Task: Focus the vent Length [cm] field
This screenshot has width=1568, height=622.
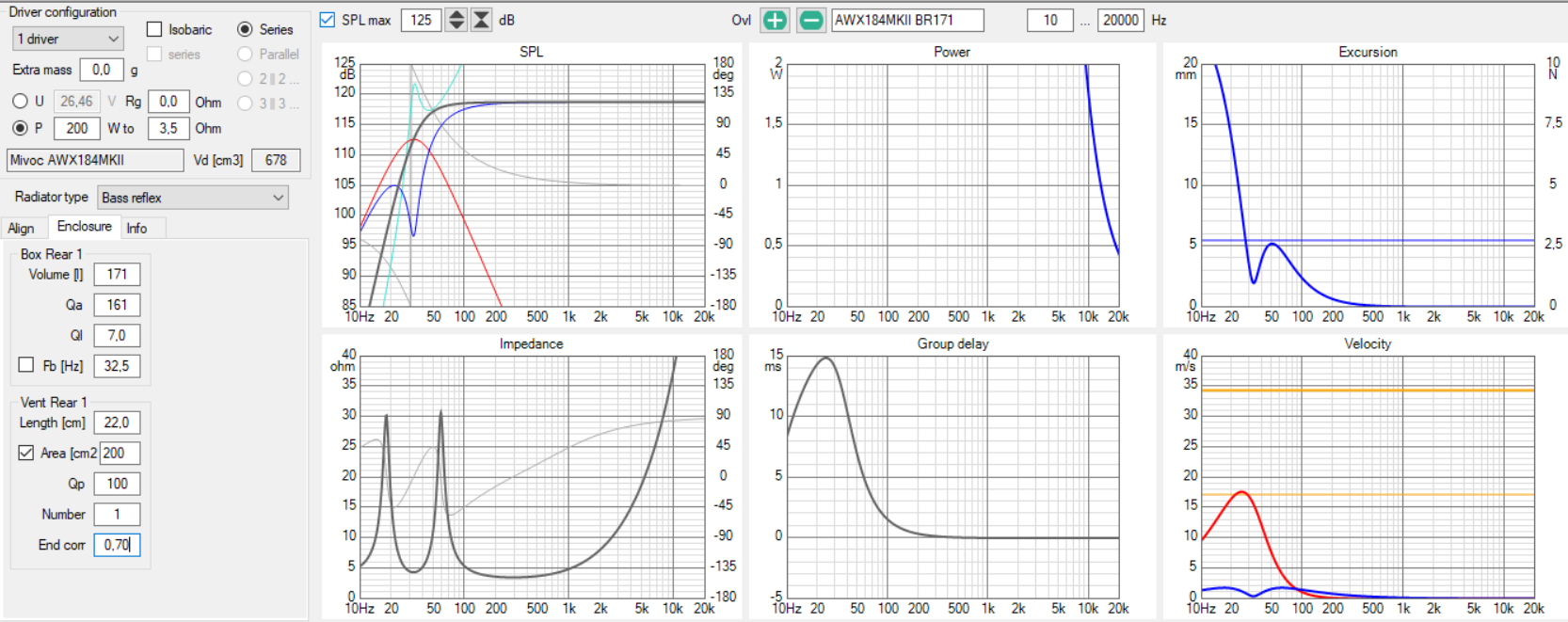Action: pyautogui.click(x=117, y=423)
